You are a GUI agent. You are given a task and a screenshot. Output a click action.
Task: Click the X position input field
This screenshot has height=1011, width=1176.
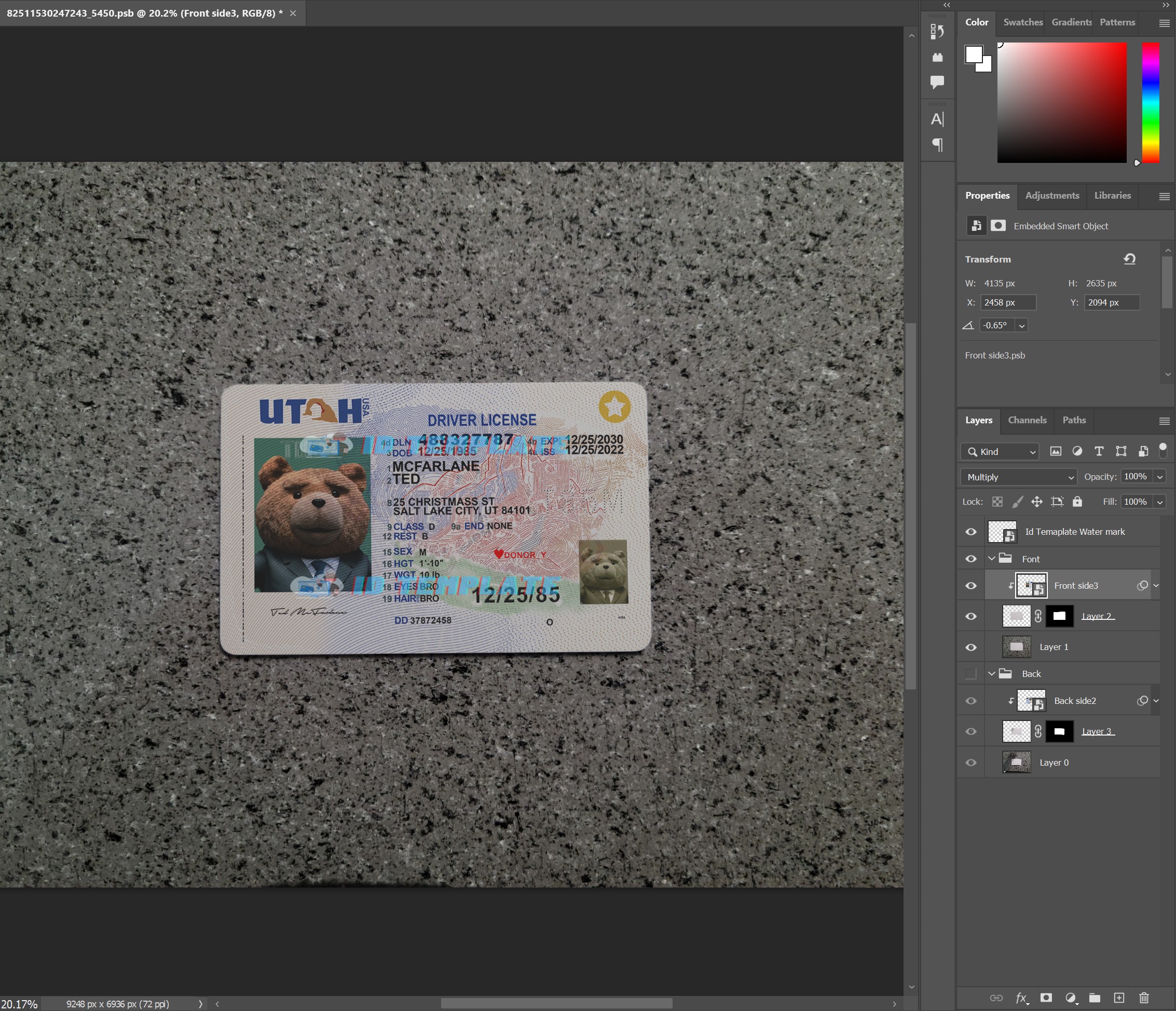point(1008,302)
